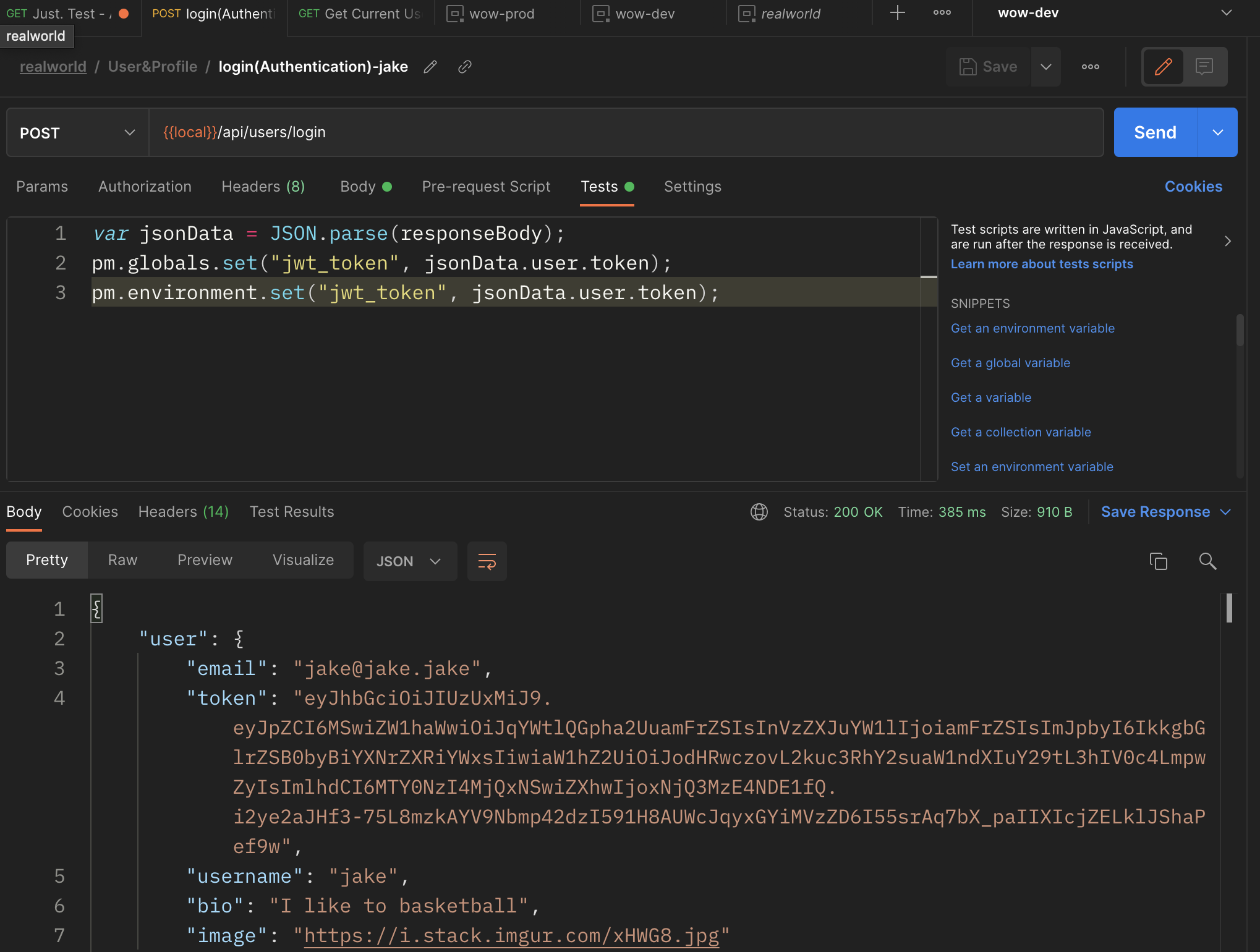Screen dimensions: 1260x952
Task: Open the POST method dropdown
Action: pos(77,133)
